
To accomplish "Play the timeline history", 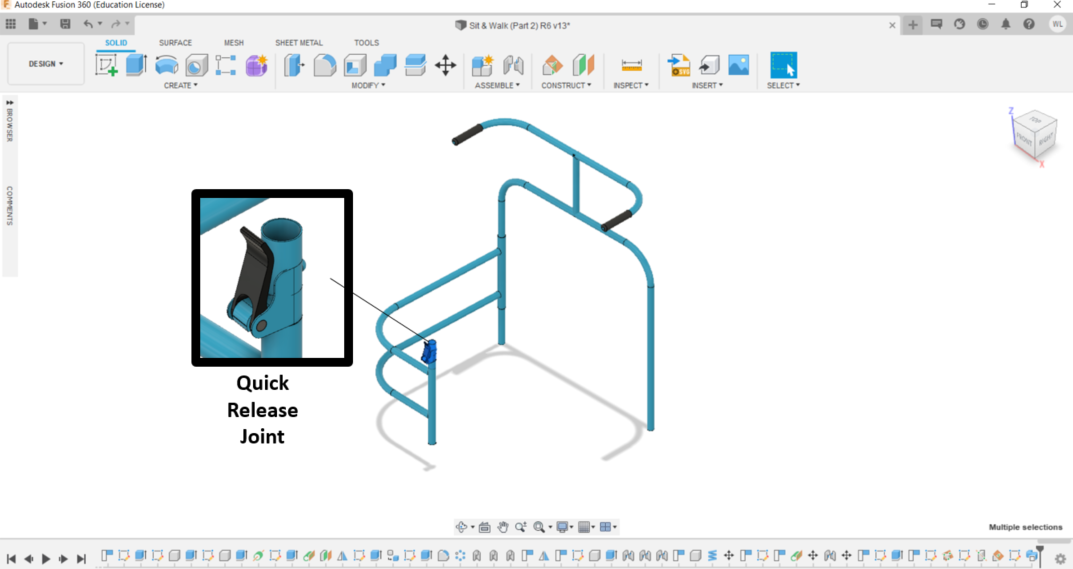I will pyautogui.click(x=46, y=559).
